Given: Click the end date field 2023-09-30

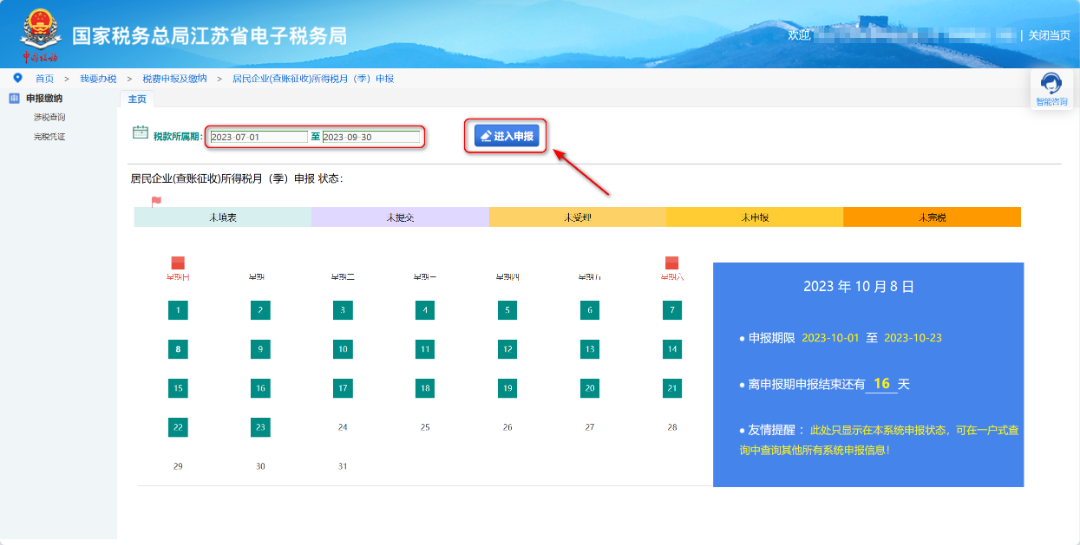Looking at the screenshot, I should 371,137.
